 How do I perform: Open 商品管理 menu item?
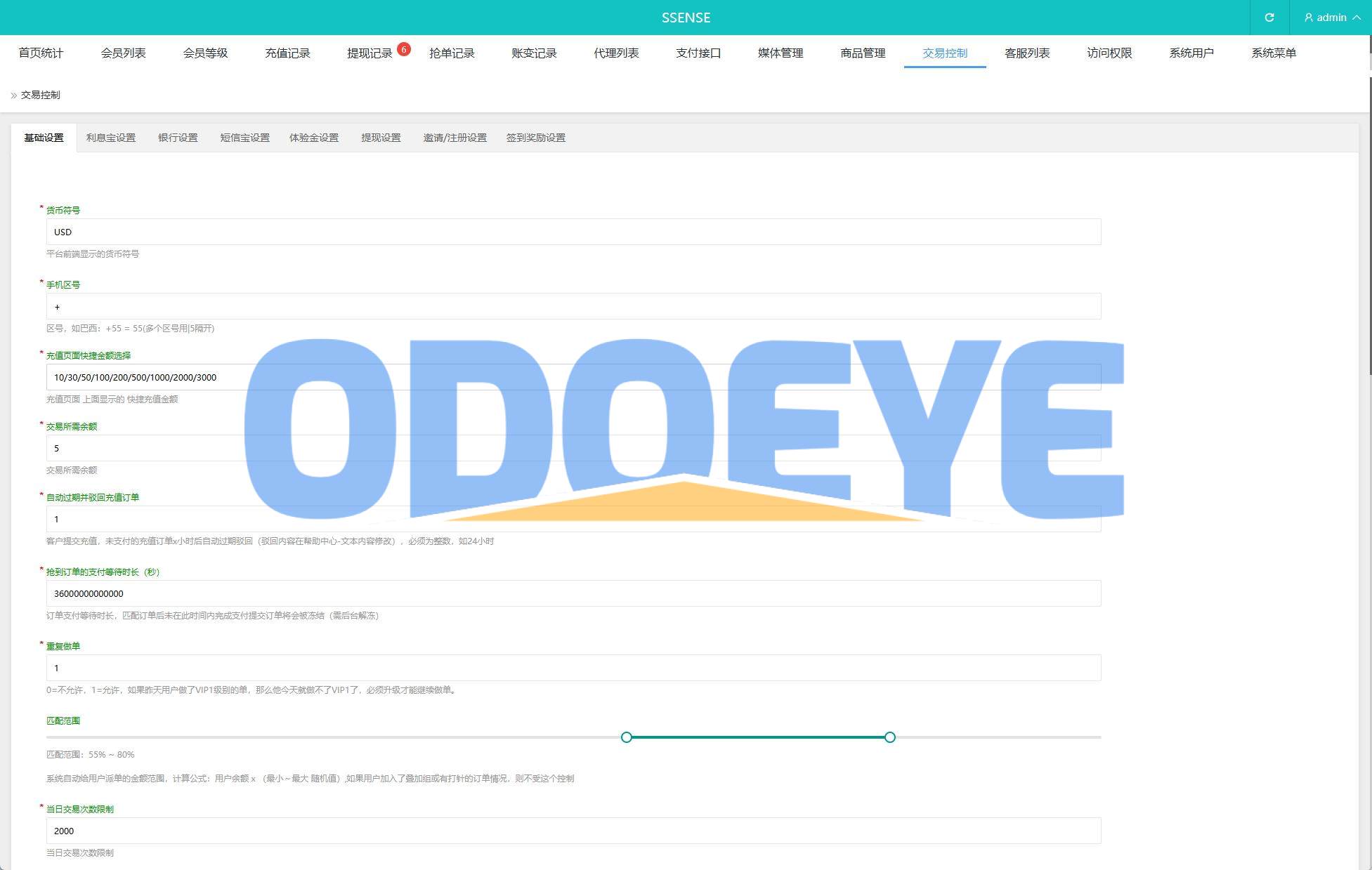863,53
